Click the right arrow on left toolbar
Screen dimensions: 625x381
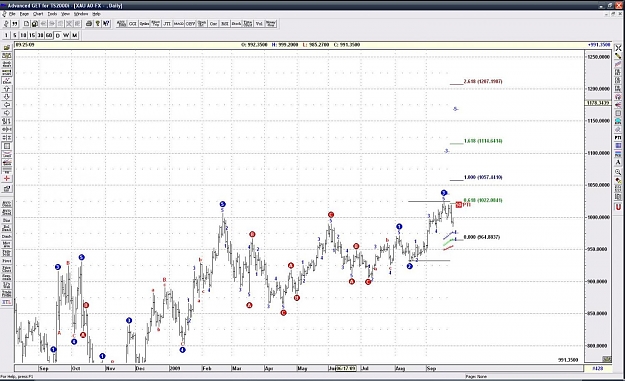pyautogui.click(x=6, y=113)
